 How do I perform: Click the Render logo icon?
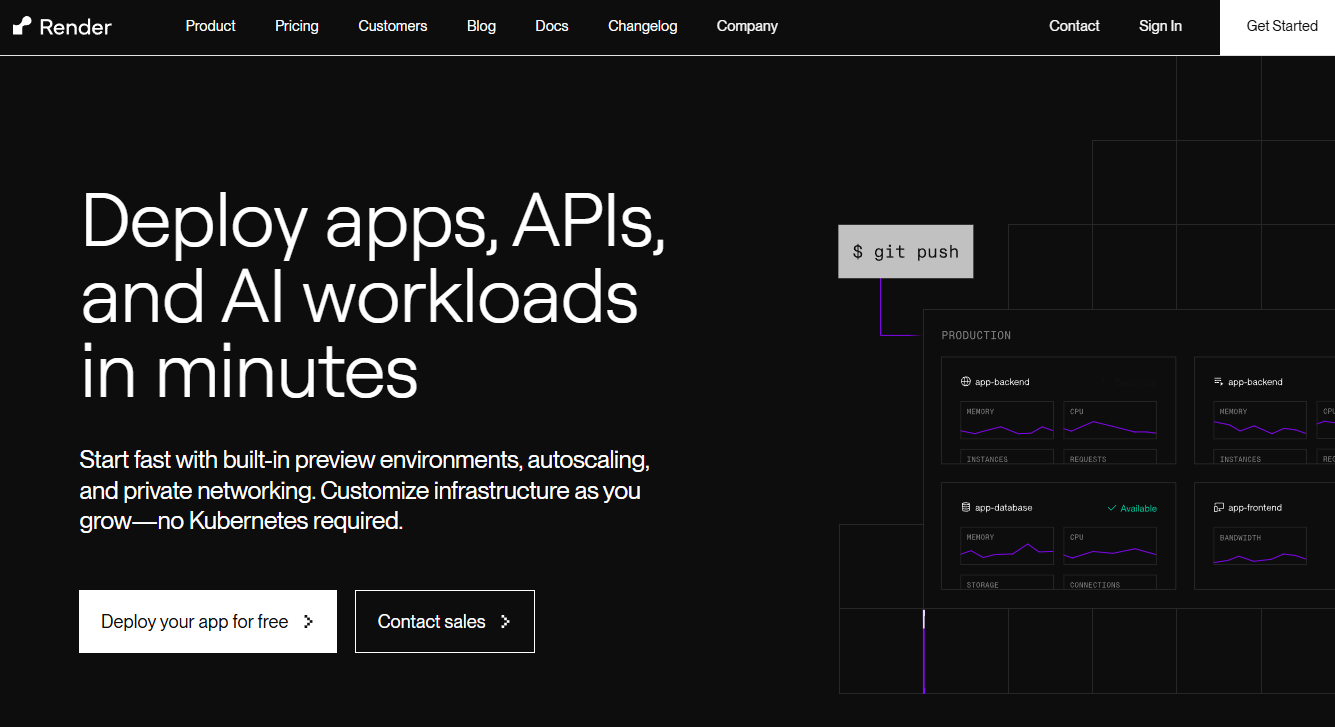coord(22,27)
